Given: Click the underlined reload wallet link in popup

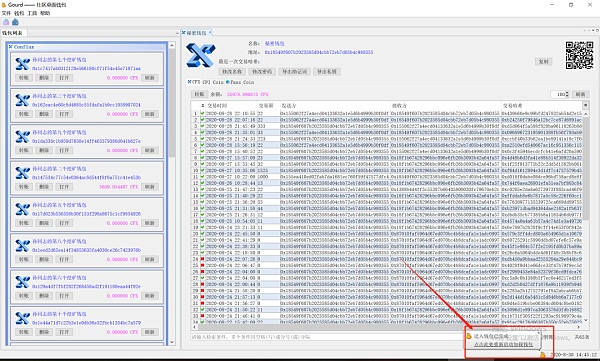Looking at the screenshot, I should [x=503, y=344].
